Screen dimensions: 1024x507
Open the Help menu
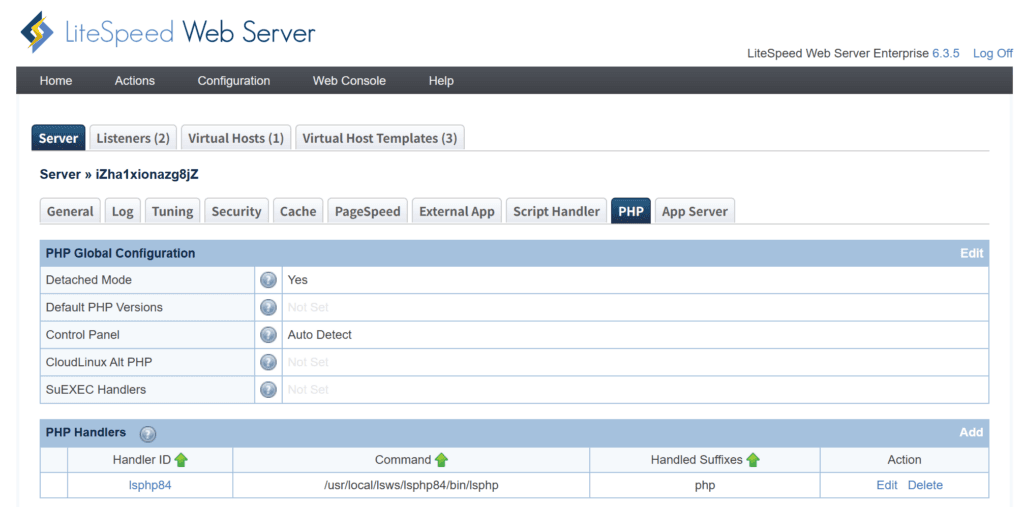pyautogui.click(x=441, y=81)
